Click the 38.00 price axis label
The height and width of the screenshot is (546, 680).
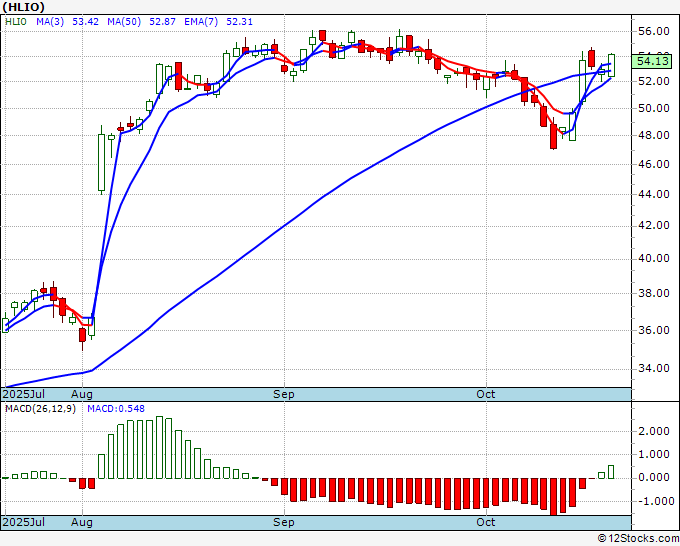click(x=653, y=294)
